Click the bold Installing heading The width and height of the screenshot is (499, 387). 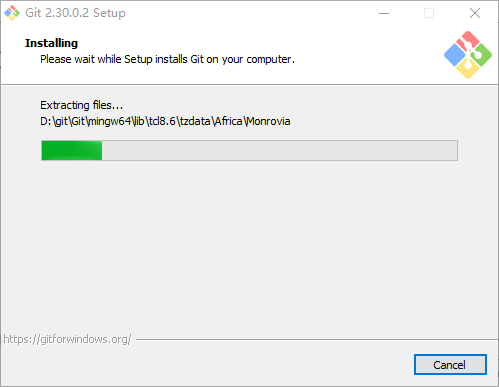pyautogui.click(x=51, y=43)
